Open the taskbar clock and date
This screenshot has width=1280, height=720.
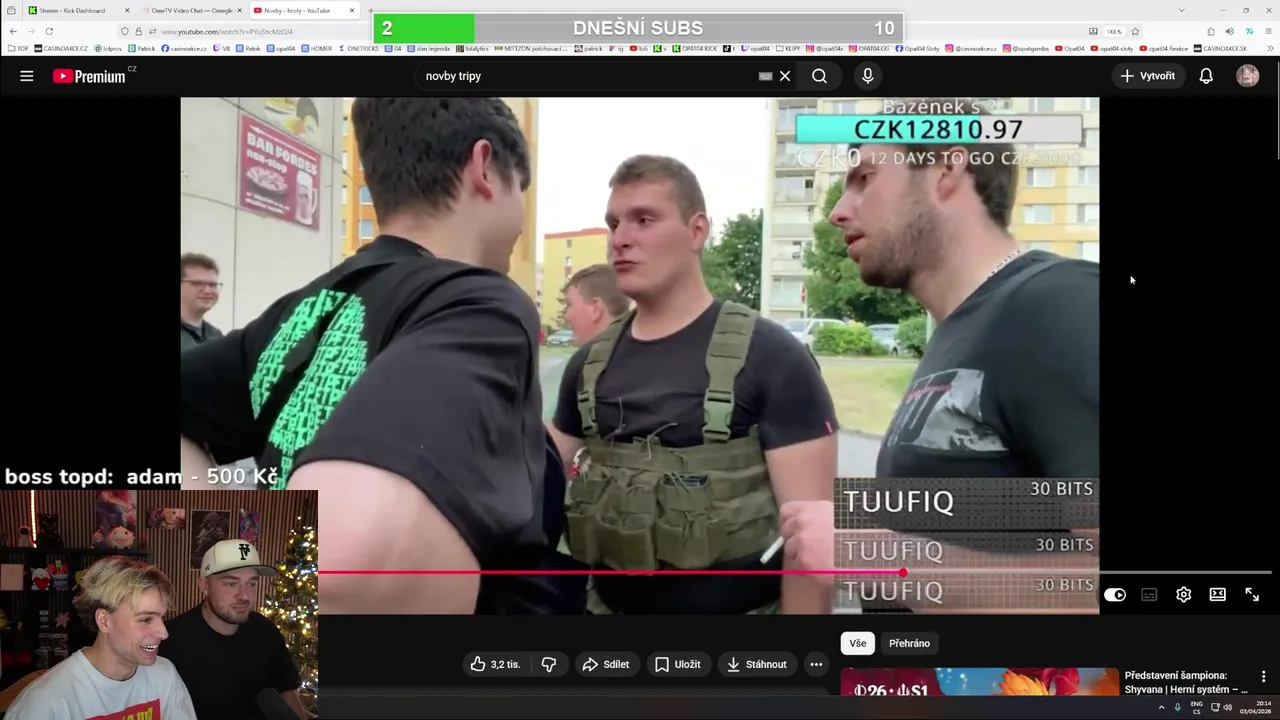tap(1255, 707)
